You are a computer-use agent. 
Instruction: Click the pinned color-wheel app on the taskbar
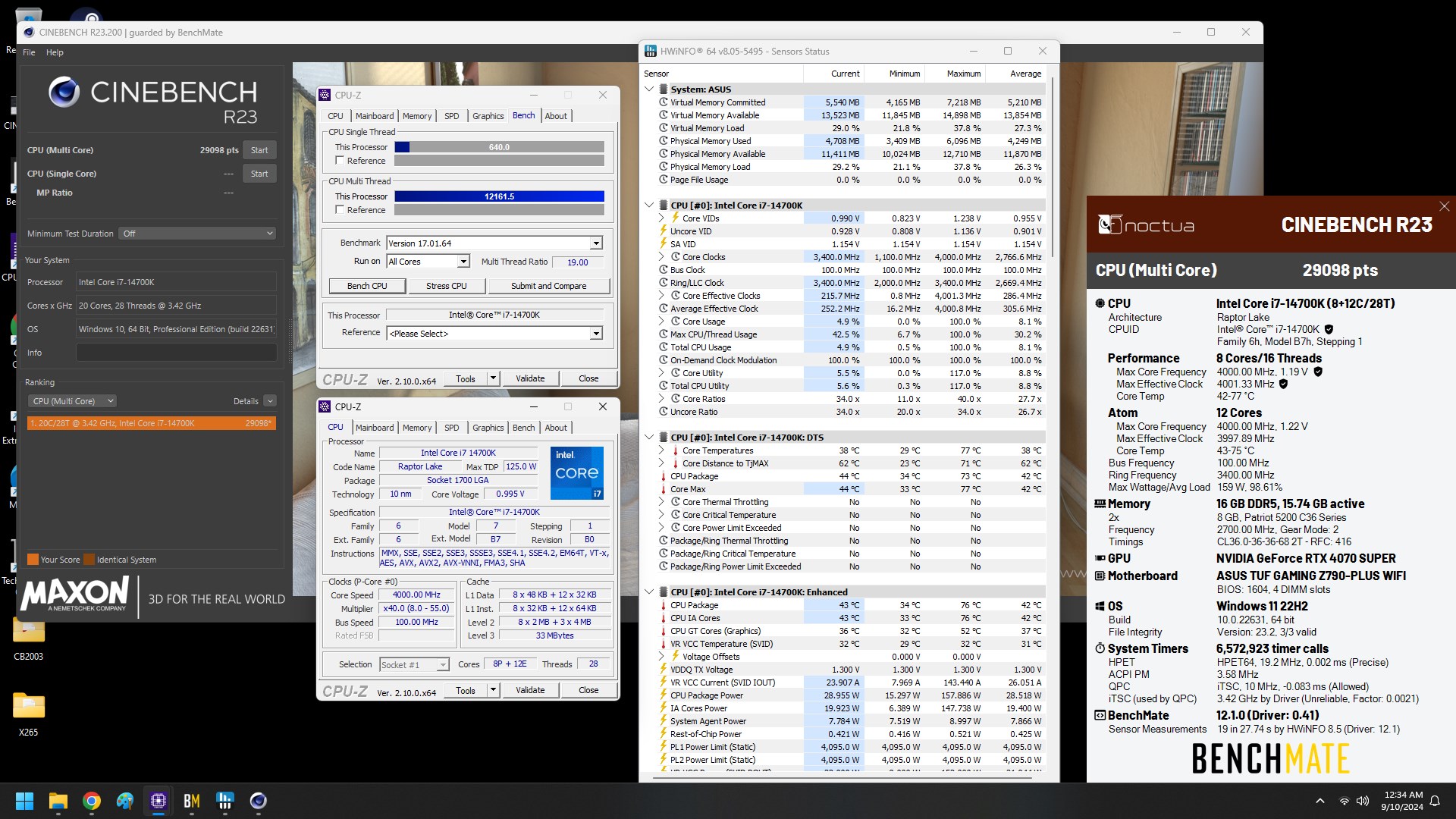click(124, 801)
